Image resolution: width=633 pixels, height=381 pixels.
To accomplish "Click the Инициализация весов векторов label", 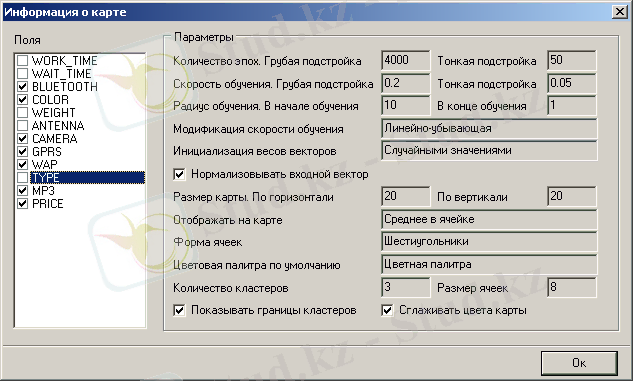I will point(255,151).
